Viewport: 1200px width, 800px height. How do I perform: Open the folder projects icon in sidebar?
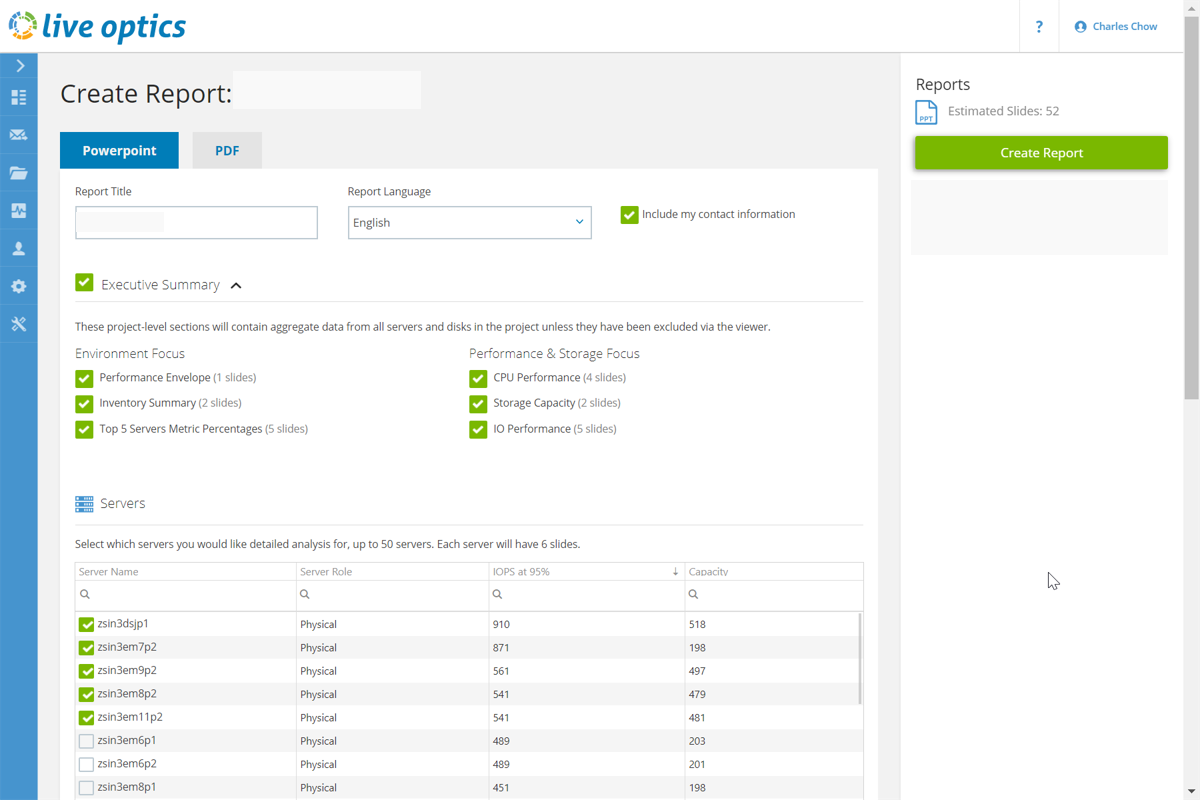point(19,173)
